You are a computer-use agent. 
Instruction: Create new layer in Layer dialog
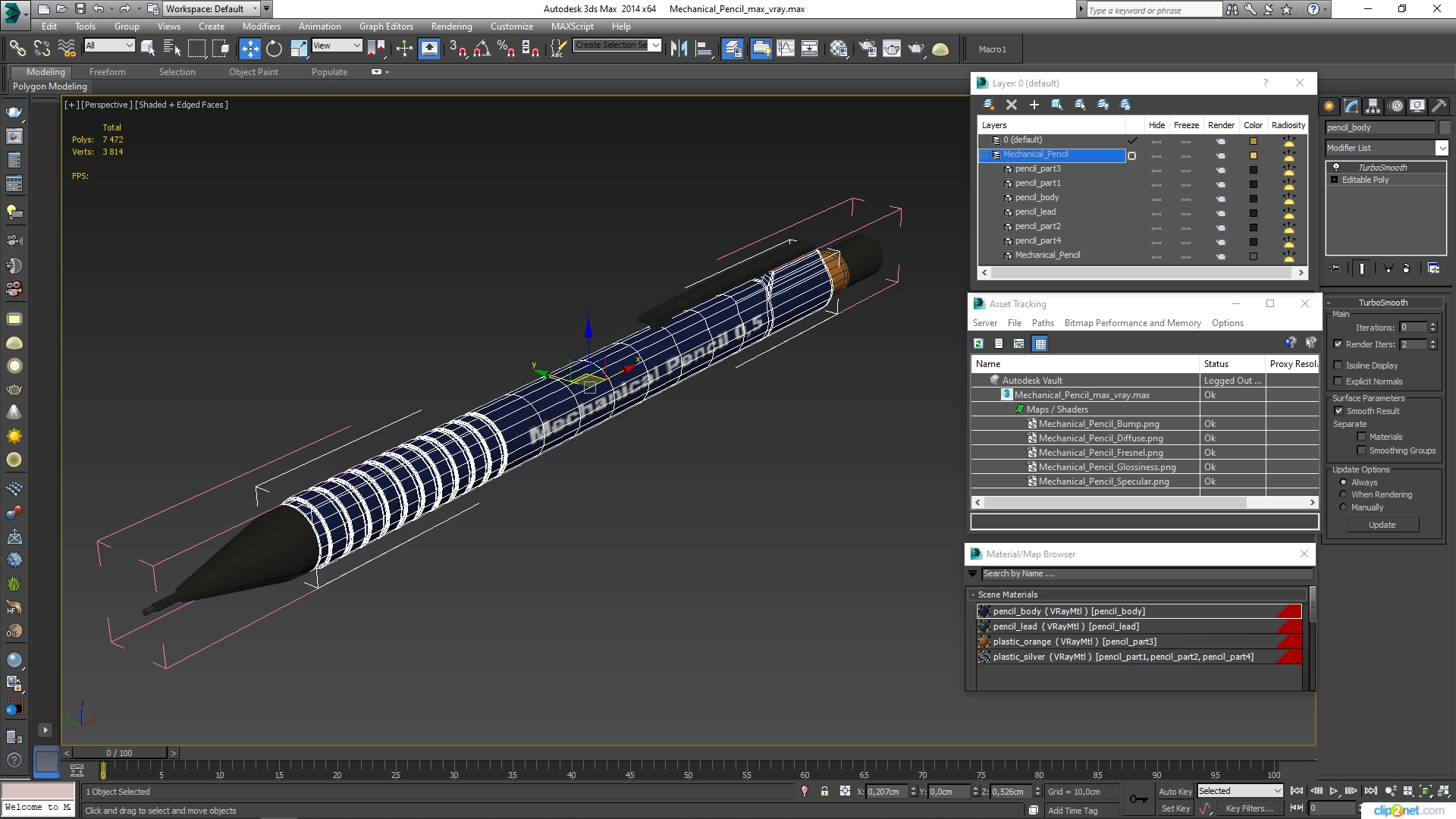click(988, 105)
